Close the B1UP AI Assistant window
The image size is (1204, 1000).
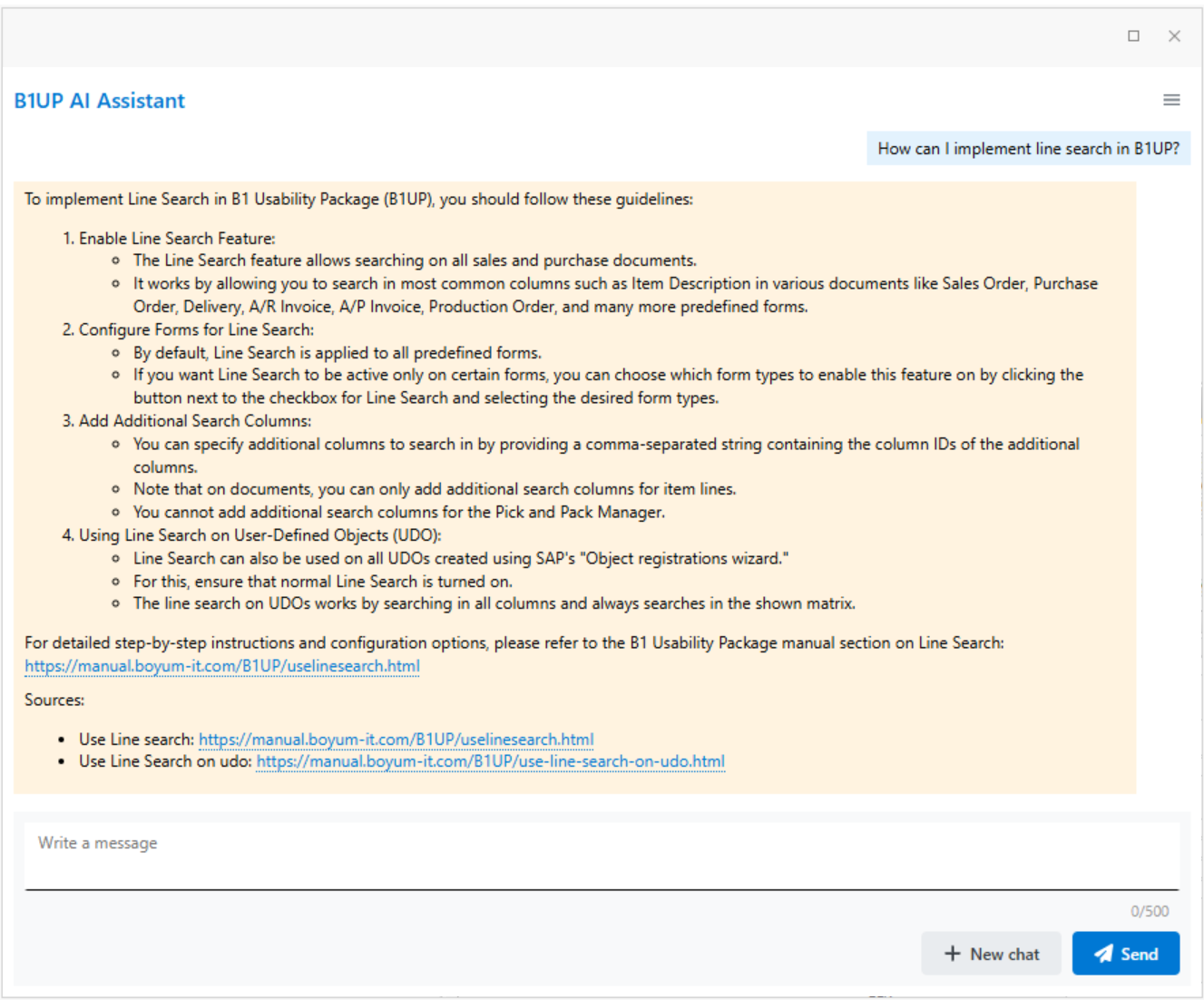(x=1174, y=36)
